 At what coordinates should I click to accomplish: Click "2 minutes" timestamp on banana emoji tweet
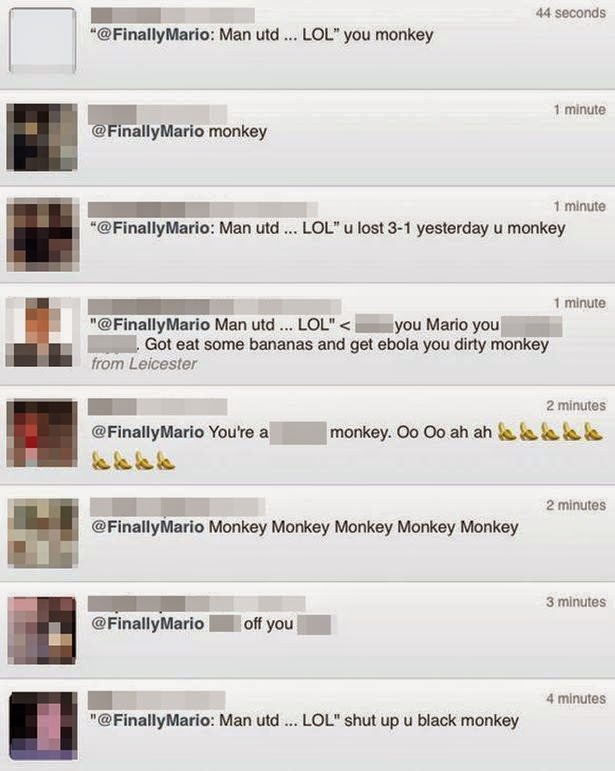[576, 406]
